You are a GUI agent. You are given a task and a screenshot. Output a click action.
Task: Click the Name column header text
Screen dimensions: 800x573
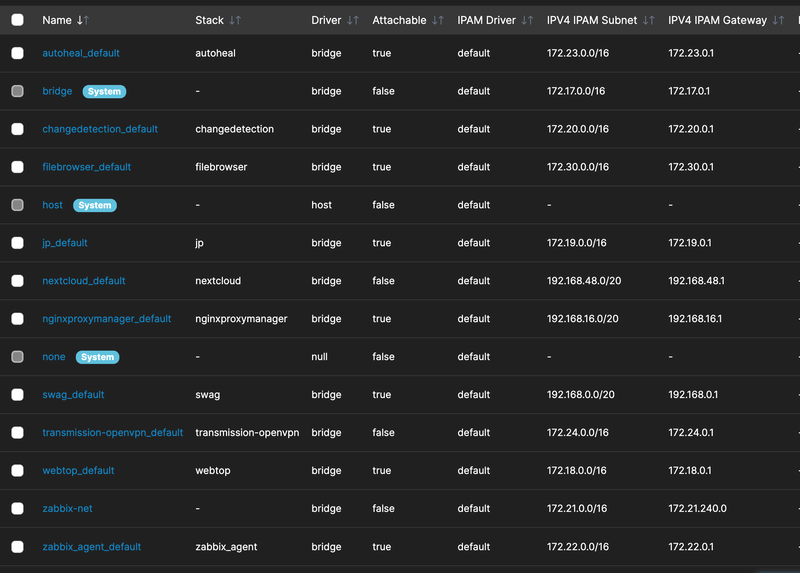click(57, 20)
